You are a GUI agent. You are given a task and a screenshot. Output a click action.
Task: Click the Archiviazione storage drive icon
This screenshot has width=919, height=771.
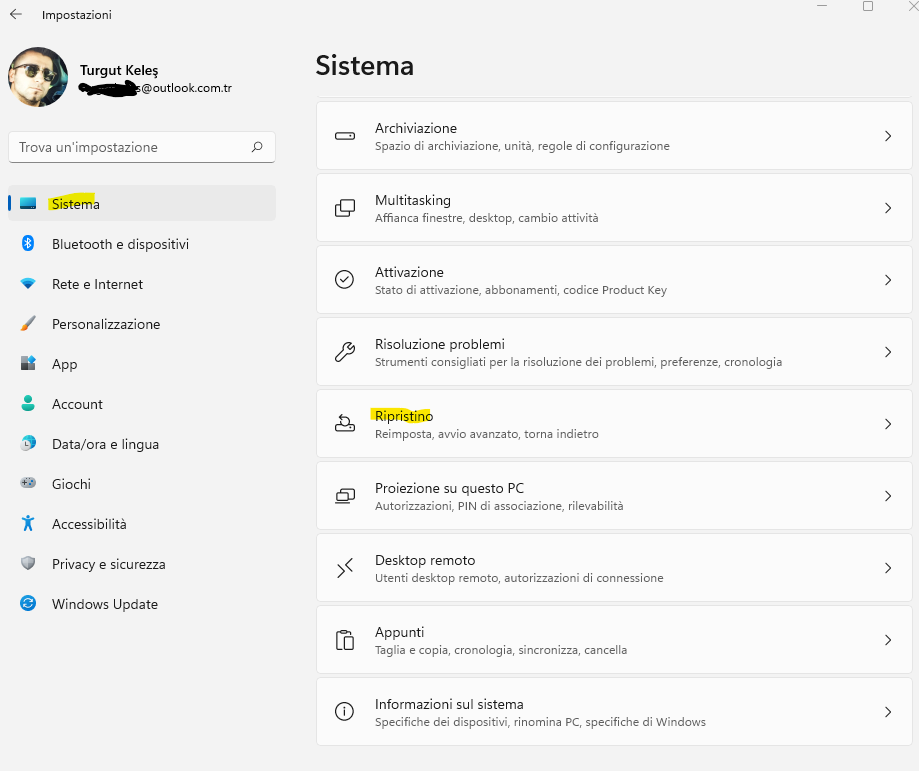pos(344,136)
